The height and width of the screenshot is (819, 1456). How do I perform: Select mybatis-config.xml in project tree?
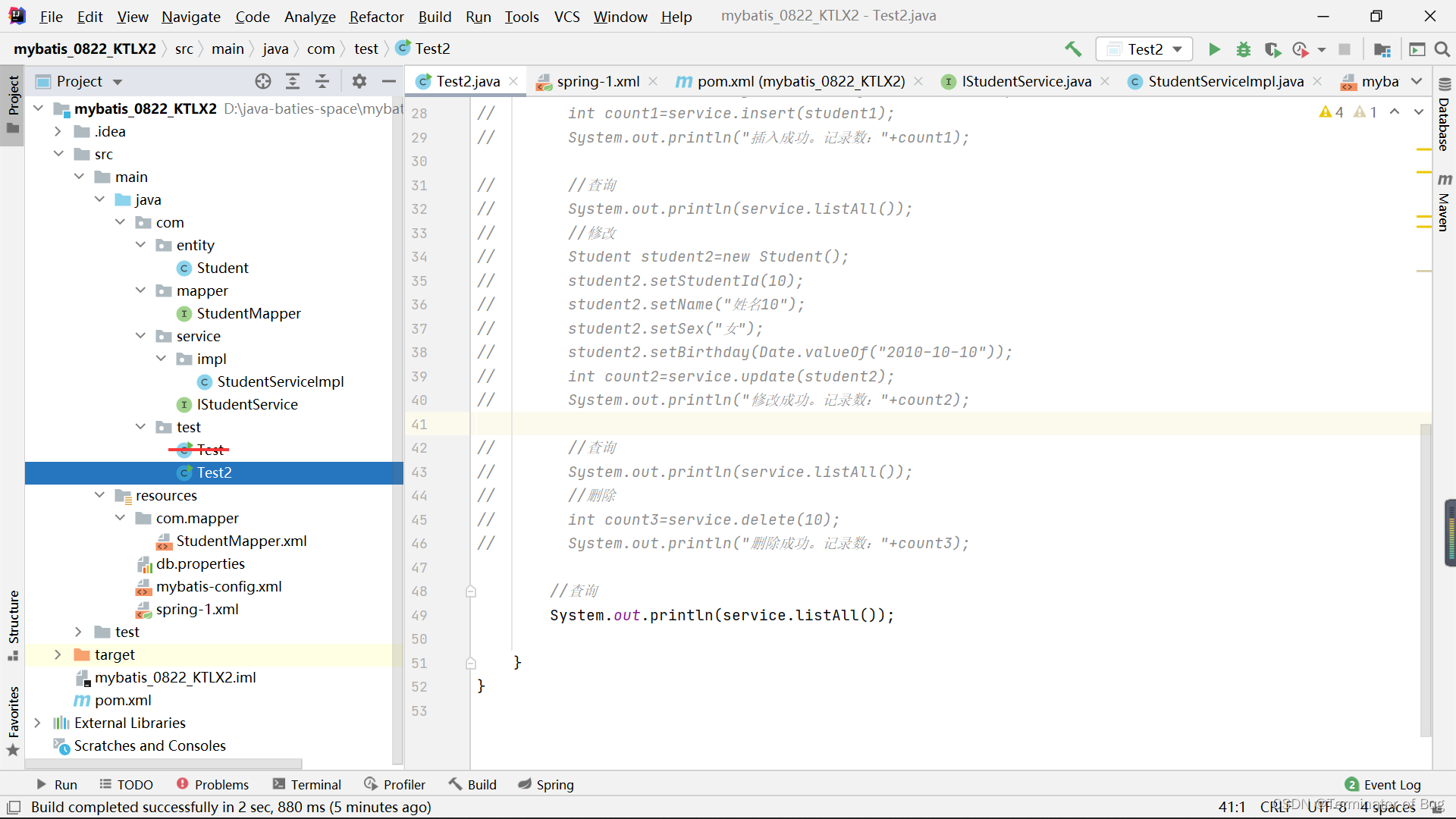(x=218, y=586)
